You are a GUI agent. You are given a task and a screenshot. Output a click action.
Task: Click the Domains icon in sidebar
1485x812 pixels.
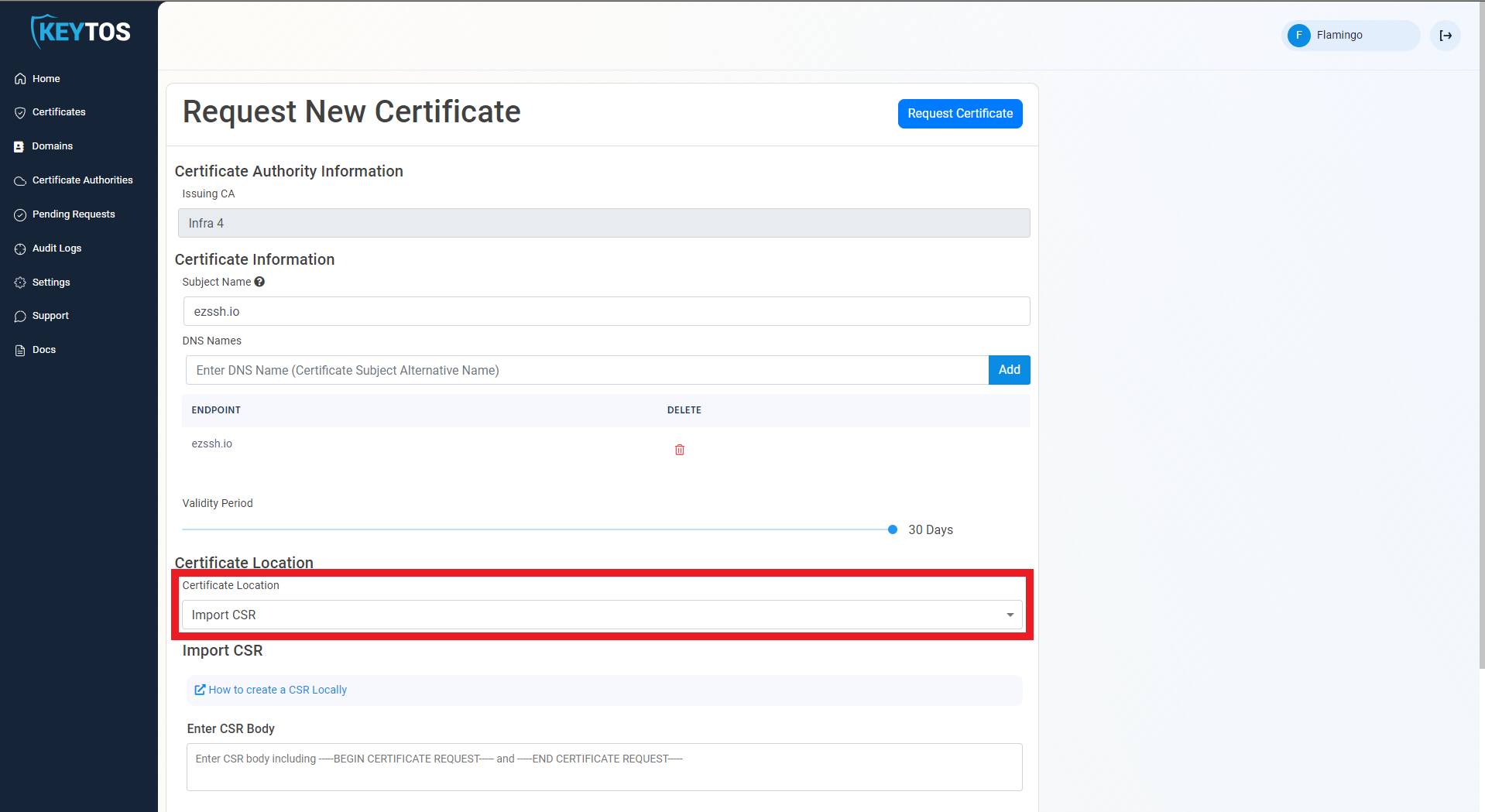[x=19, y=146]
